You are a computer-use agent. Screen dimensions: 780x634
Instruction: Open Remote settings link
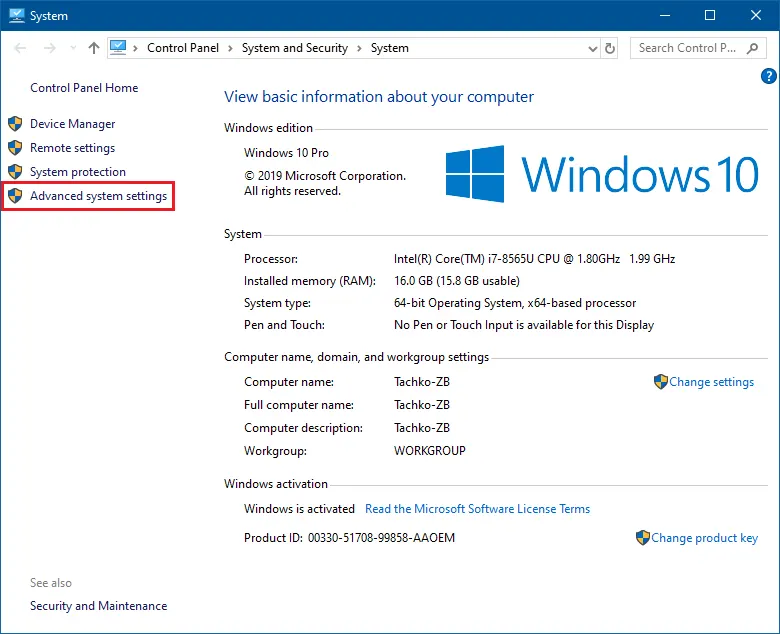pos(73,148)
